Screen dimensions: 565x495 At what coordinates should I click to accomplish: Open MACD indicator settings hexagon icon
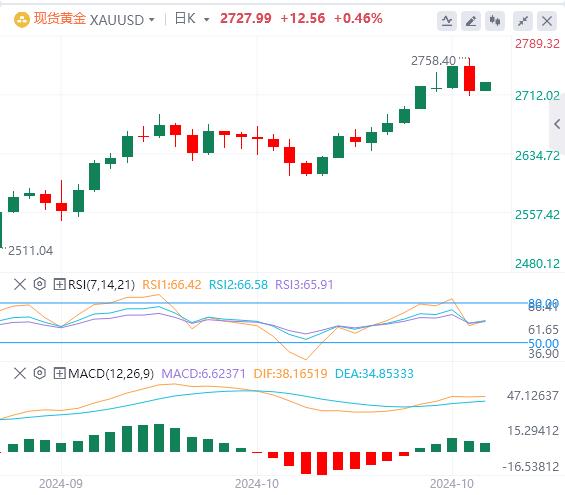(40, 373)
